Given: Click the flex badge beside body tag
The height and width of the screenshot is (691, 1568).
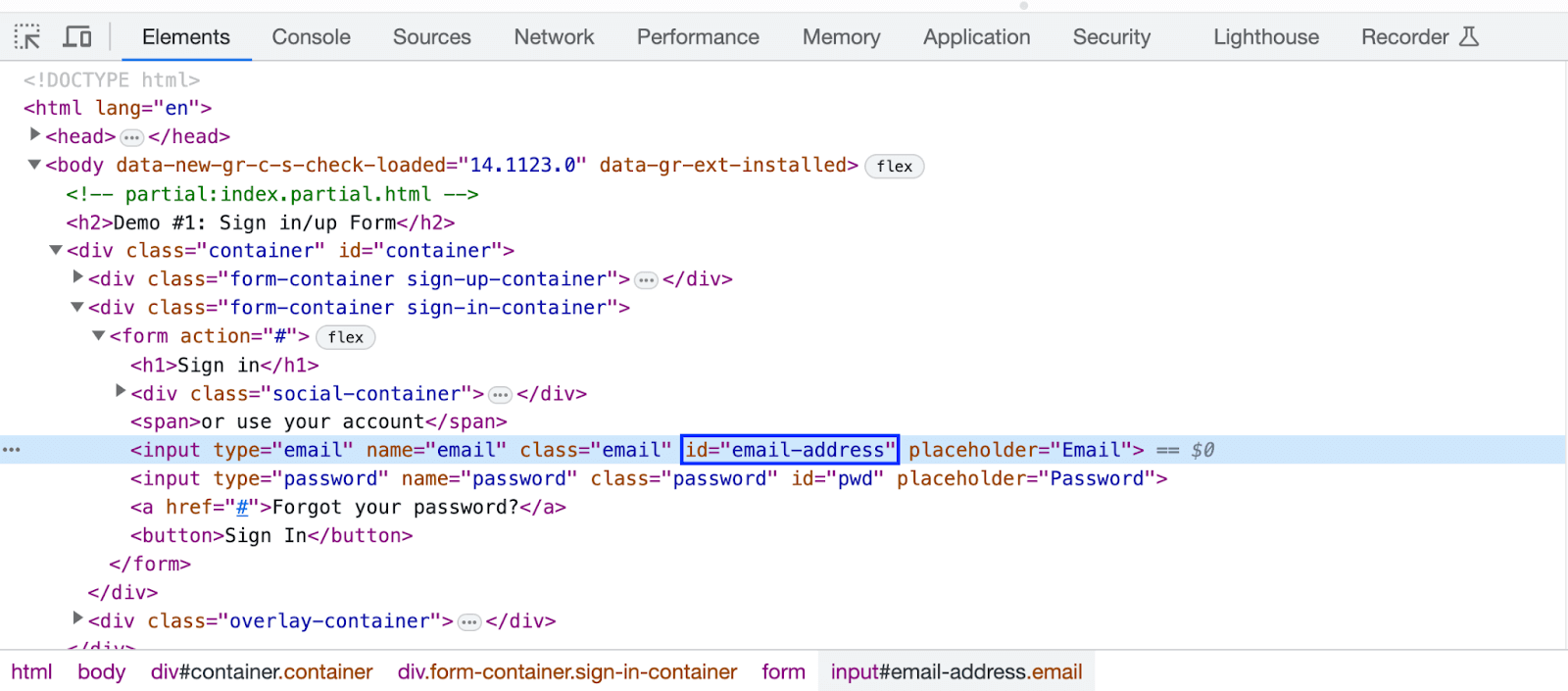Looking at the screenshot, I should pyautogui.click(x=895, y=167).
